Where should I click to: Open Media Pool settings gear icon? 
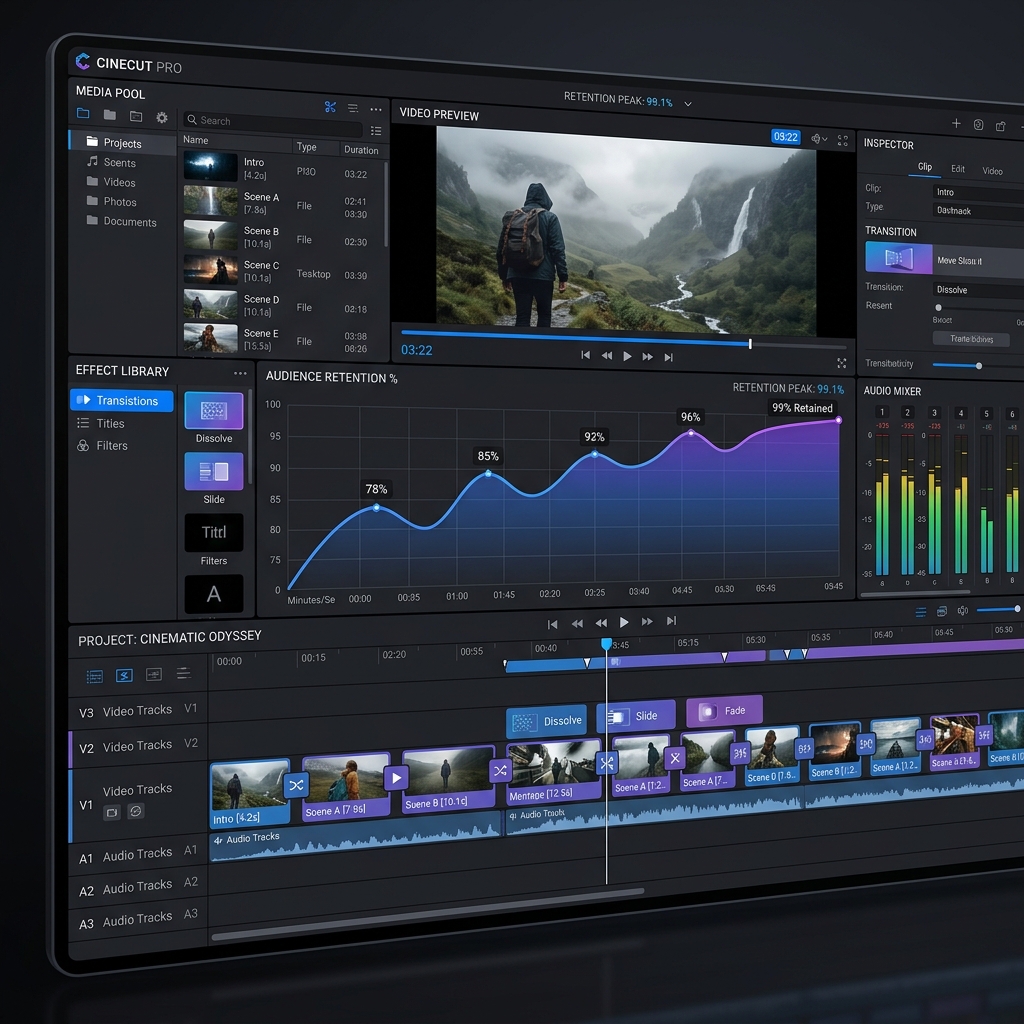tap(161, 118)
